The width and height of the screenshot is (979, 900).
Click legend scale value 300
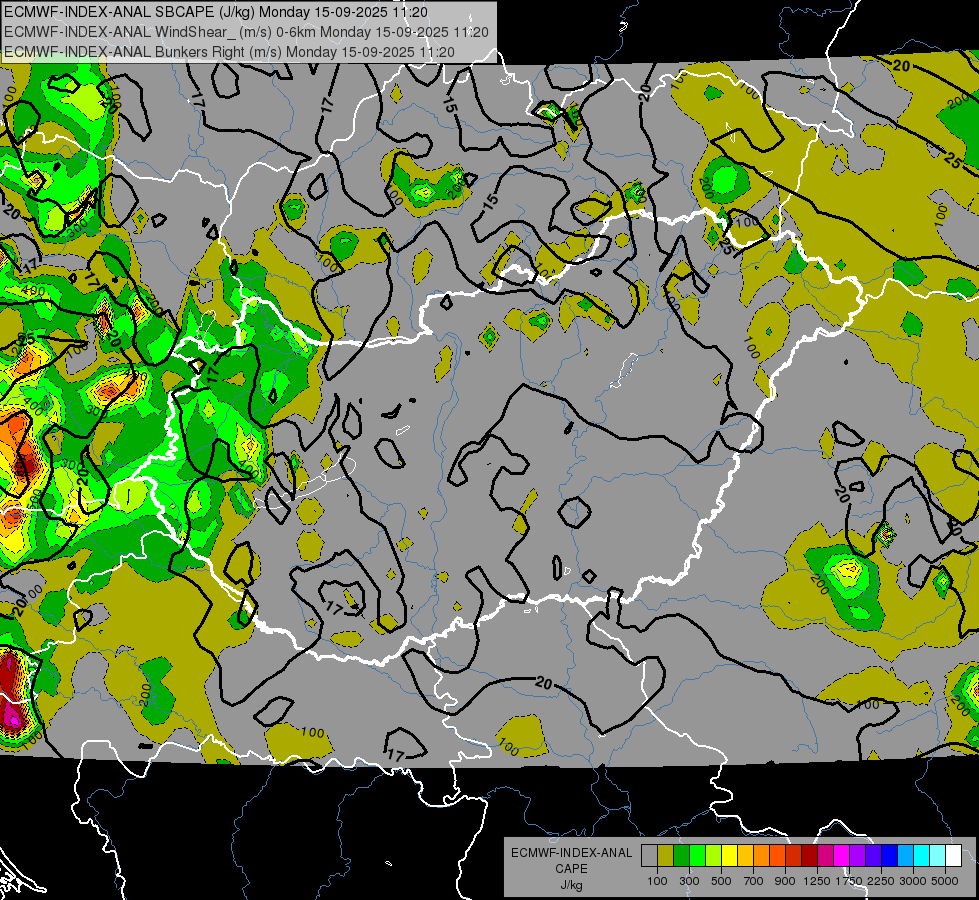[x=689, y=881]
